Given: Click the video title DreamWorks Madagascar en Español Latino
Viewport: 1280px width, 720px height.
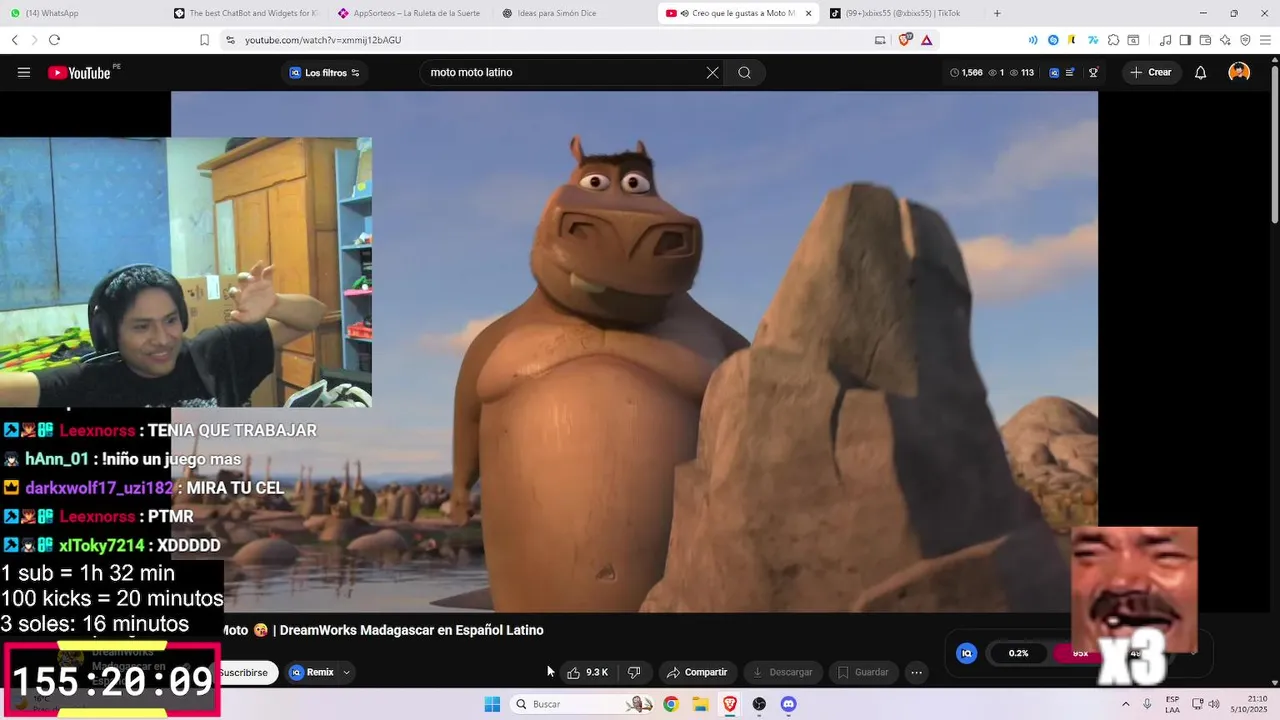Looking at the screenshot, I should [412, 630].
